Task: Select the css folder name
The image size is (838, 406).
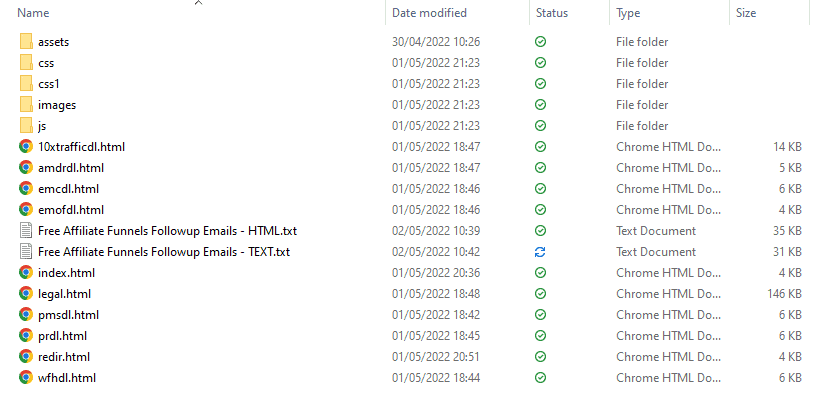Action: 46,63
